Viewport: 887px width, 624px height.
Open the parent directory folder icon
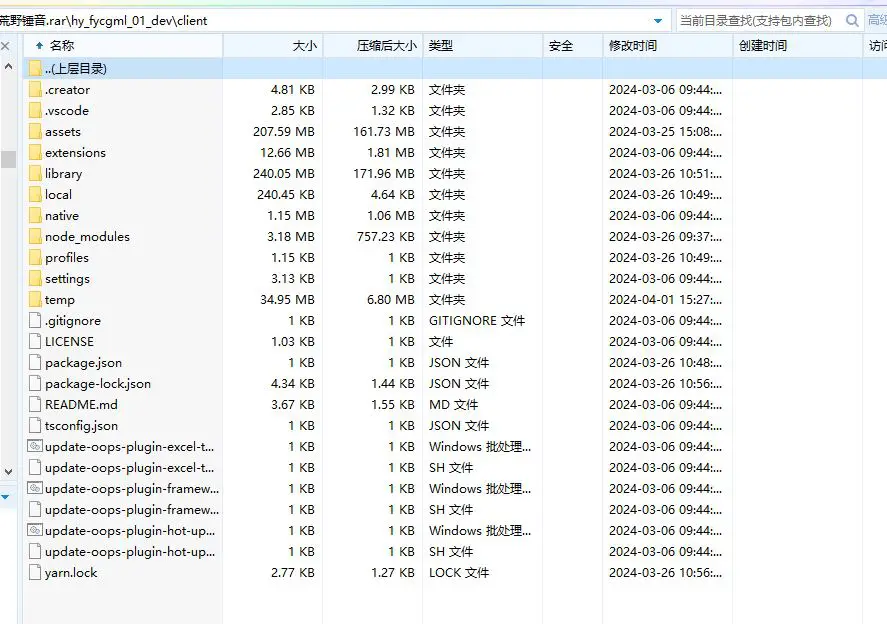pos(35,68)
